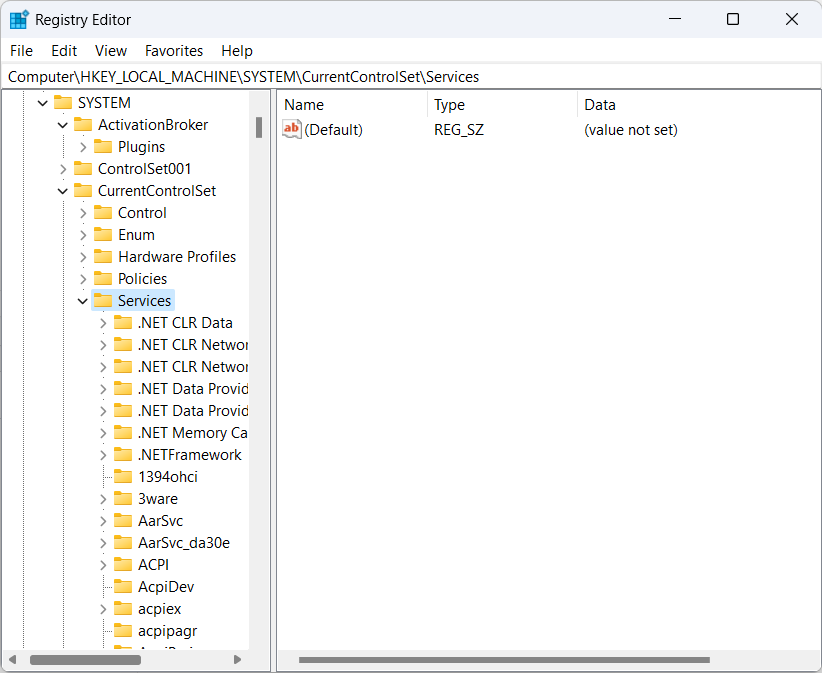Select the 1394ohci key label
This screenshot has width=822, height=673.
(x=168, y=477)
